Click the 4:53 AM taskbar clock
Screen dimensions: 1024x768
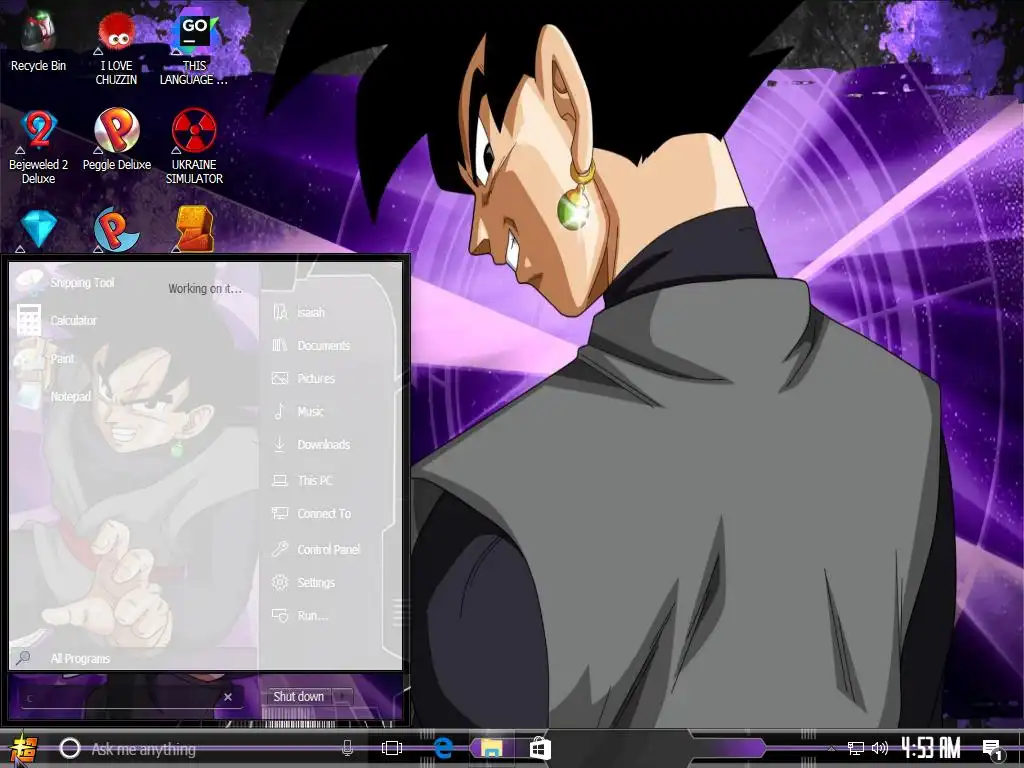[x=931, y=748]
